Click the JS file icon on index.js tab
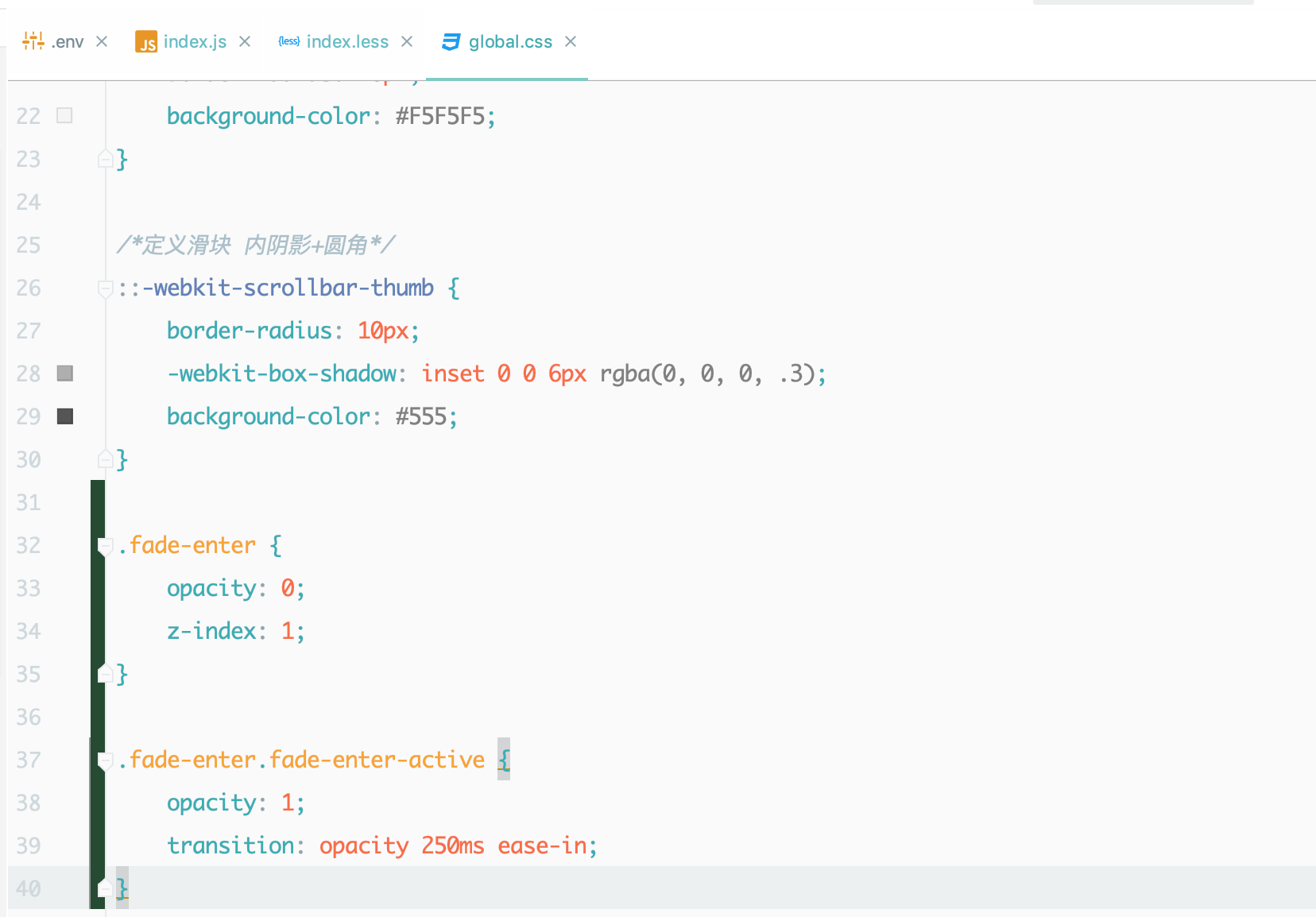The height and width of the screenshot is (917, 1316). [x=146, y=42]
